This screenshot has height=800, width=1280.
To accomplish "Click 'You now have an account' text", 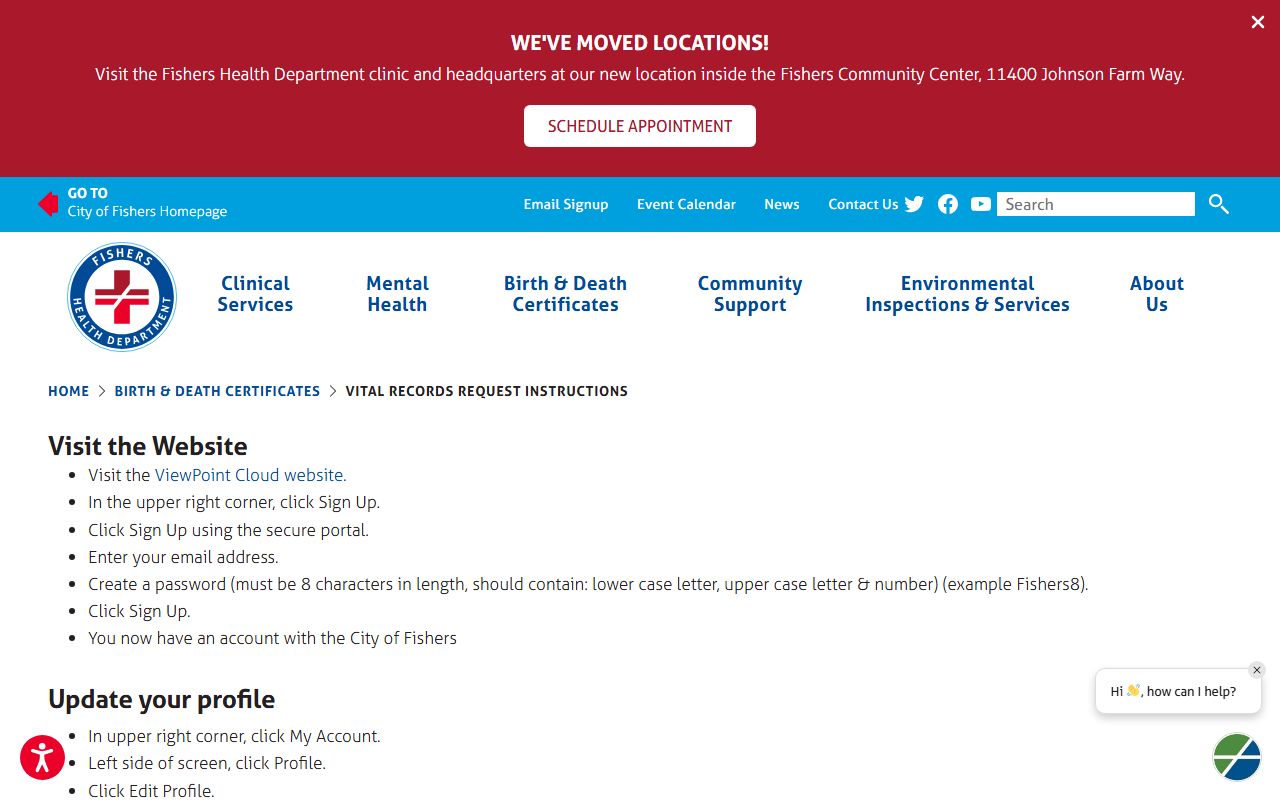I will [272, 638].
